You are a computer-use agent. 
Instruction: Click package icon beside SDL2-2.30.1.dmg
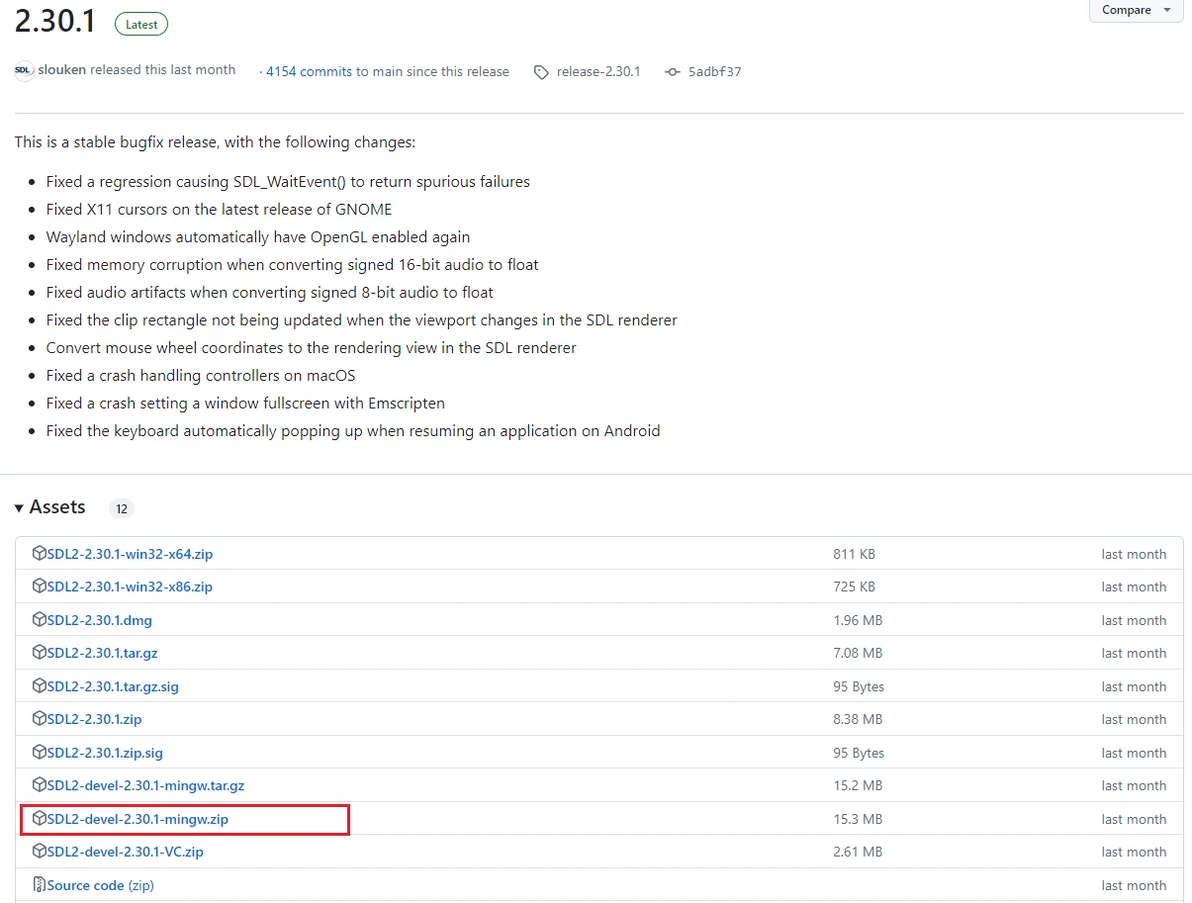point(39,620)
